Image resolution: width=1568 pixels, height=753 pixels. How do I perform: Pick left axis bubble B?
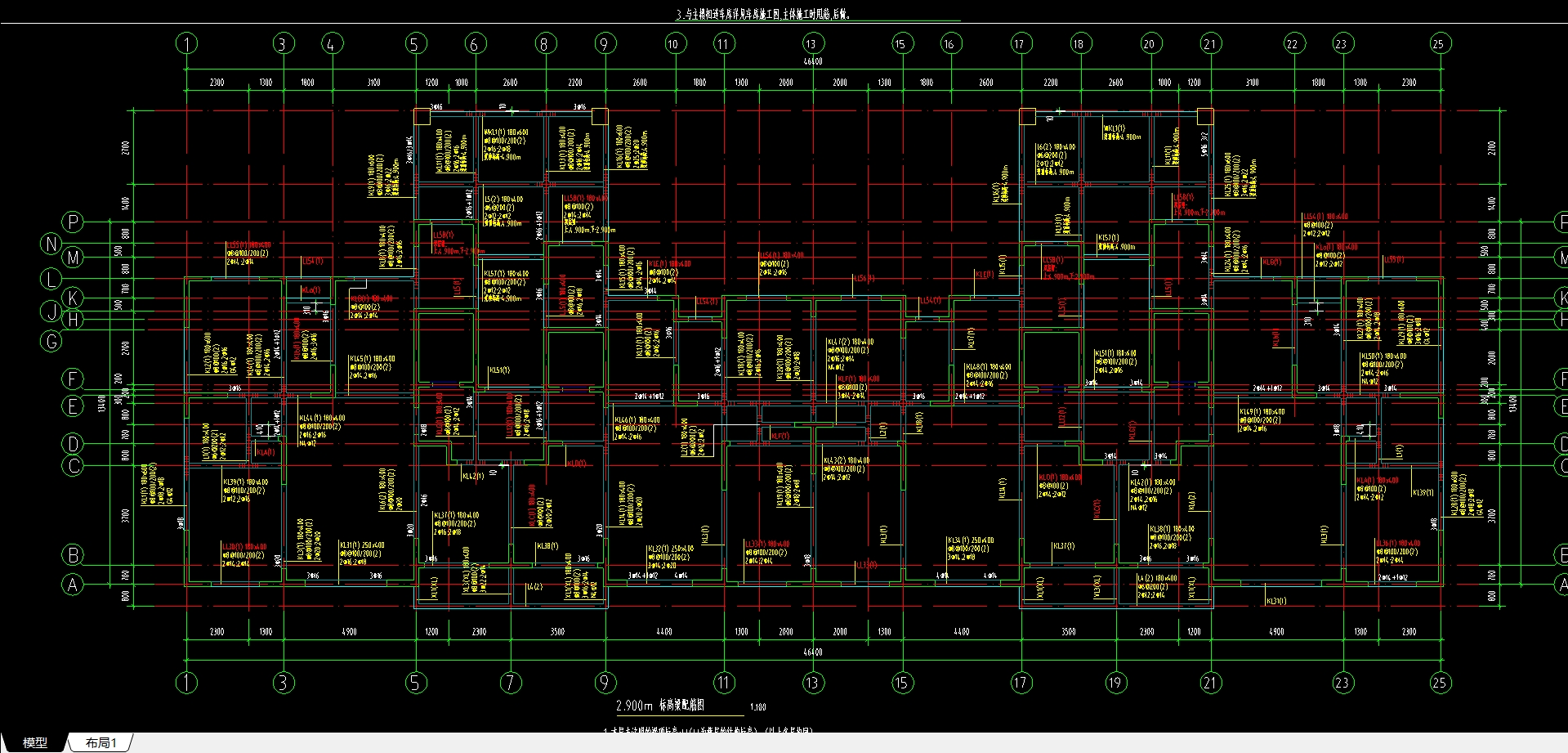(74, 555)
